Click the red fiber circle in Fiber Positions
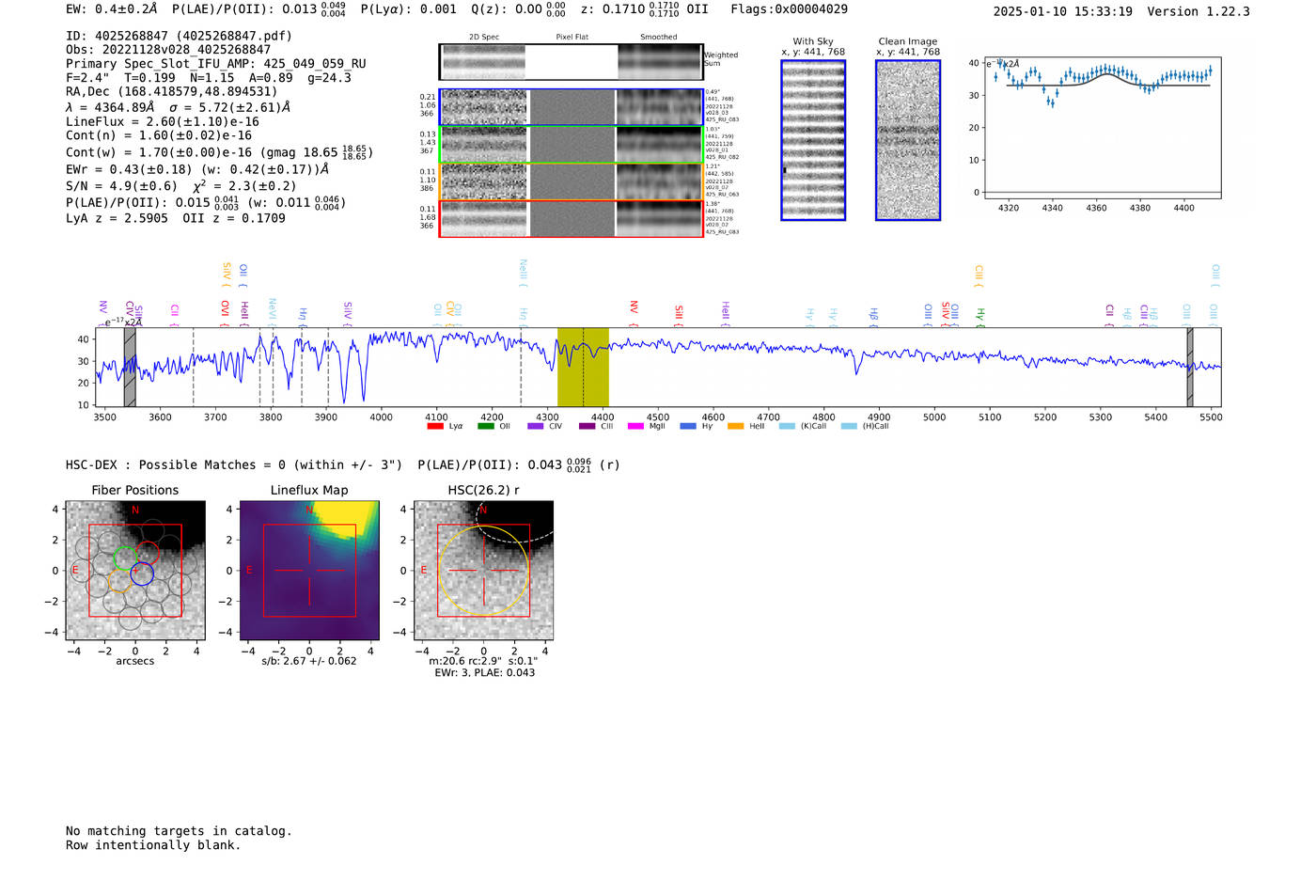Image resolution: width=1316 pixels, height=896 pixels. (148, 554)
